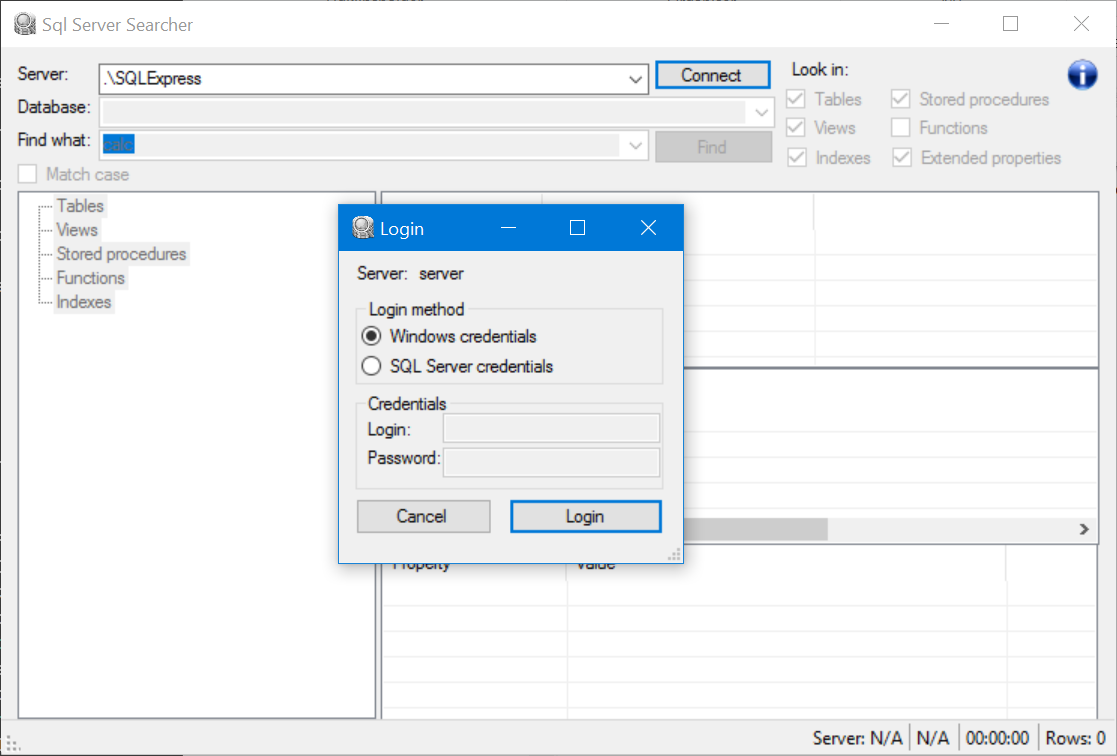Minimize the Sql Server Searcher window

(x=942, y=24)
